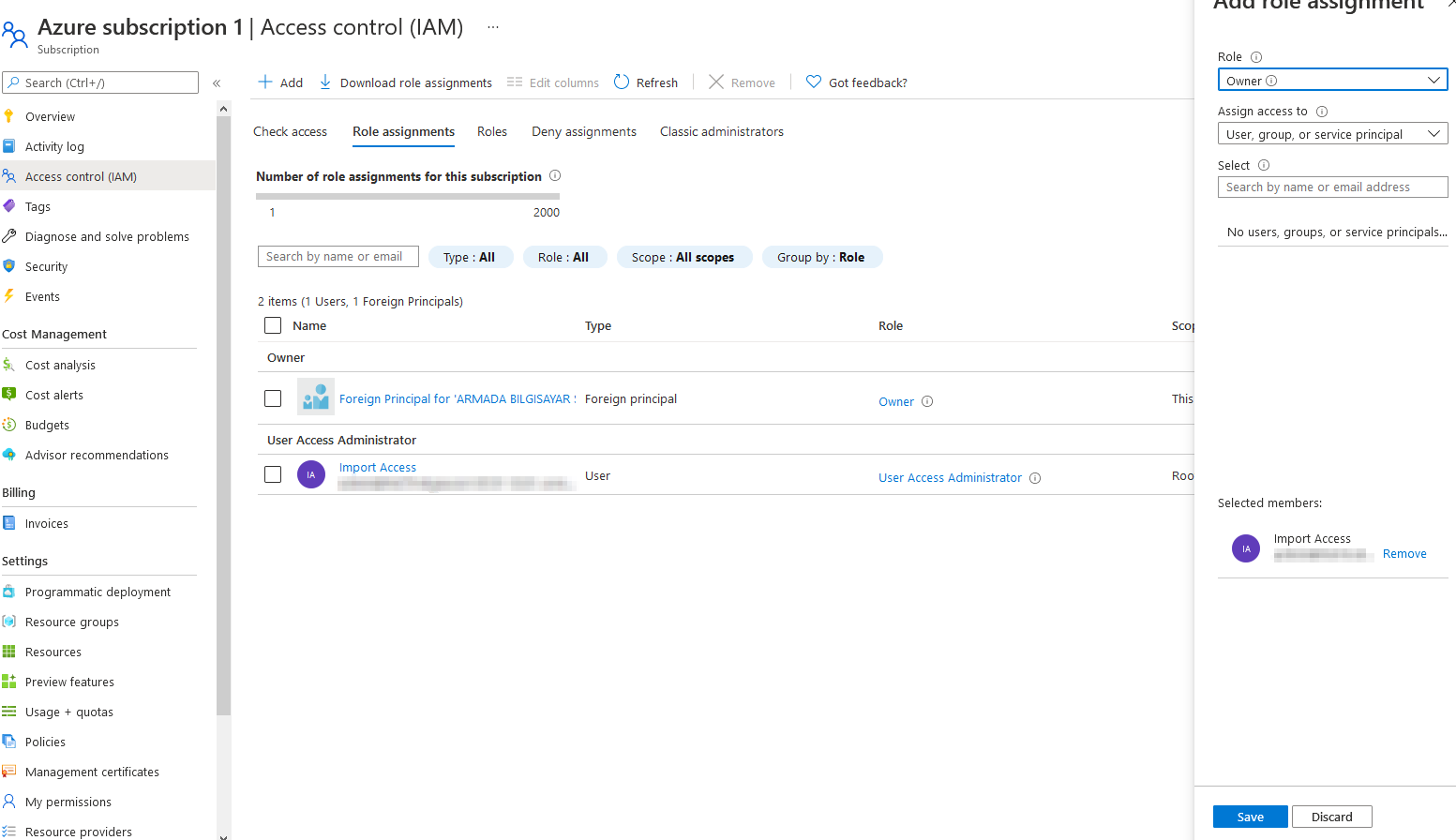Click the Activity log icon
1456x840 pixels.
[8, 146]
